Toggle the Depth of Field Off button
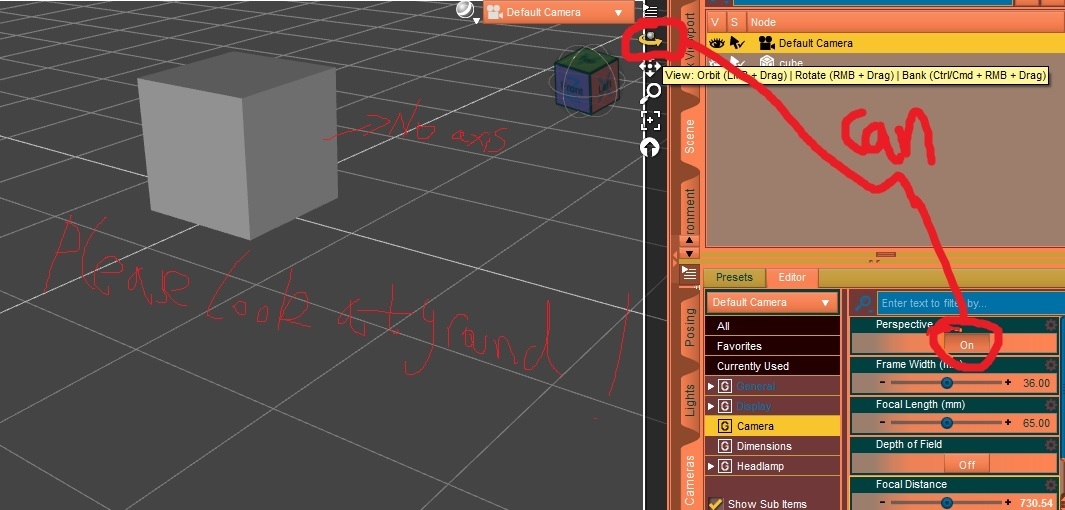Screen dimensions: 1065x510 (x=967, y=465)
